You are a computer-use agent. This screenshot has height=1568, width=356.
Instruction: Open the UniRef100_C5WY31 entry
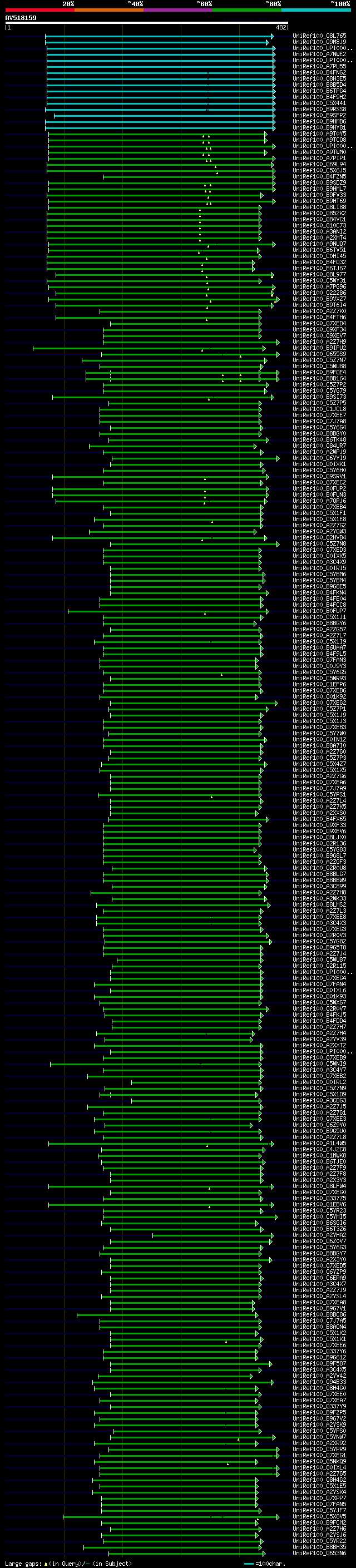(x=319, y=281)
